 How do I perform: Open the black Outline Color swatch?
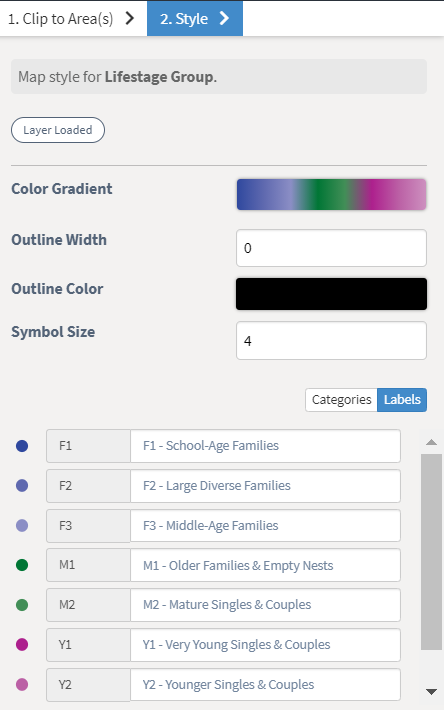tap(331, 294)
